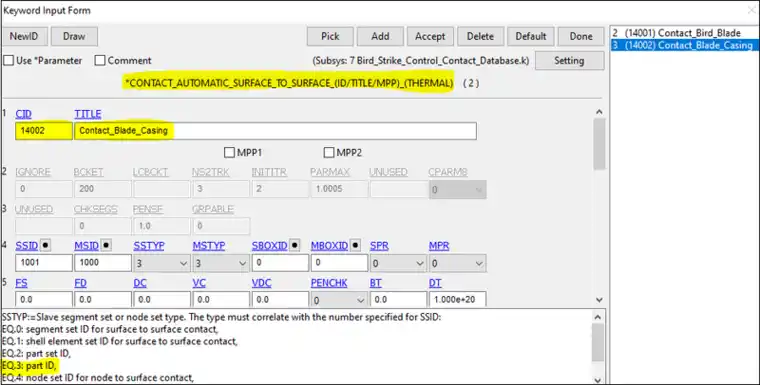Open the MSTYP dropdown

point(221,263)
